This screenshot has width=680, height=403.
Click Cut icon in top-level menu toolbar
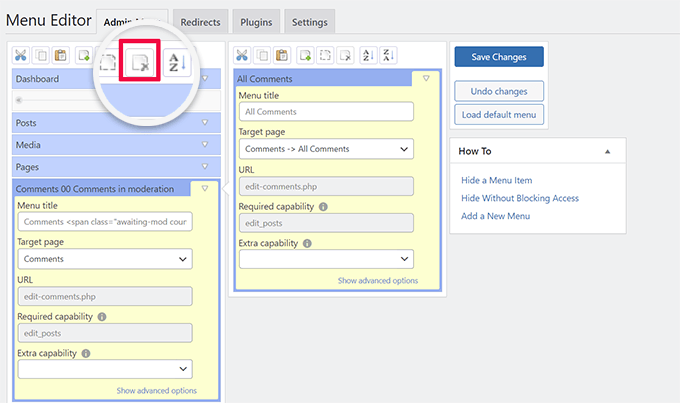click(21, 56)
